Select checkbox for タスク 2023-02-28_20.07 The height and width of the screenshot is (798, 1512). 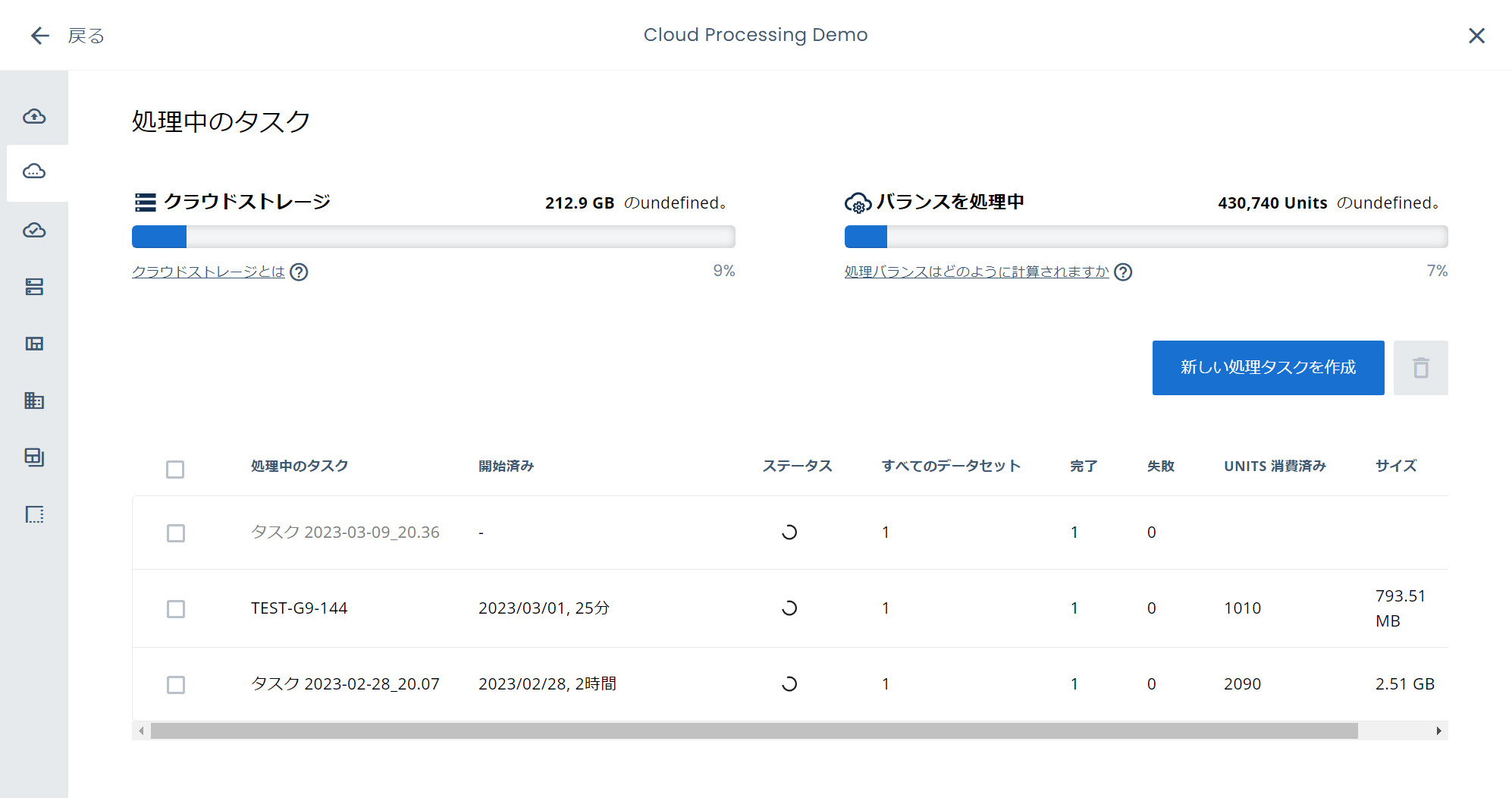[176, 685]
